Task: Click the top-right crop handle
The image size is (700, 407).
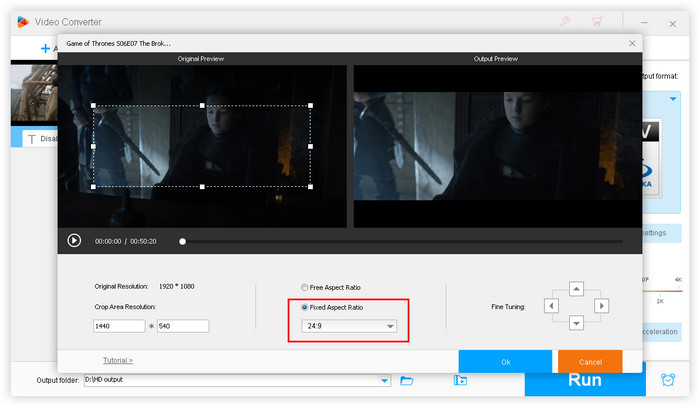Action: pyautogui.click(x=310, y=106)
